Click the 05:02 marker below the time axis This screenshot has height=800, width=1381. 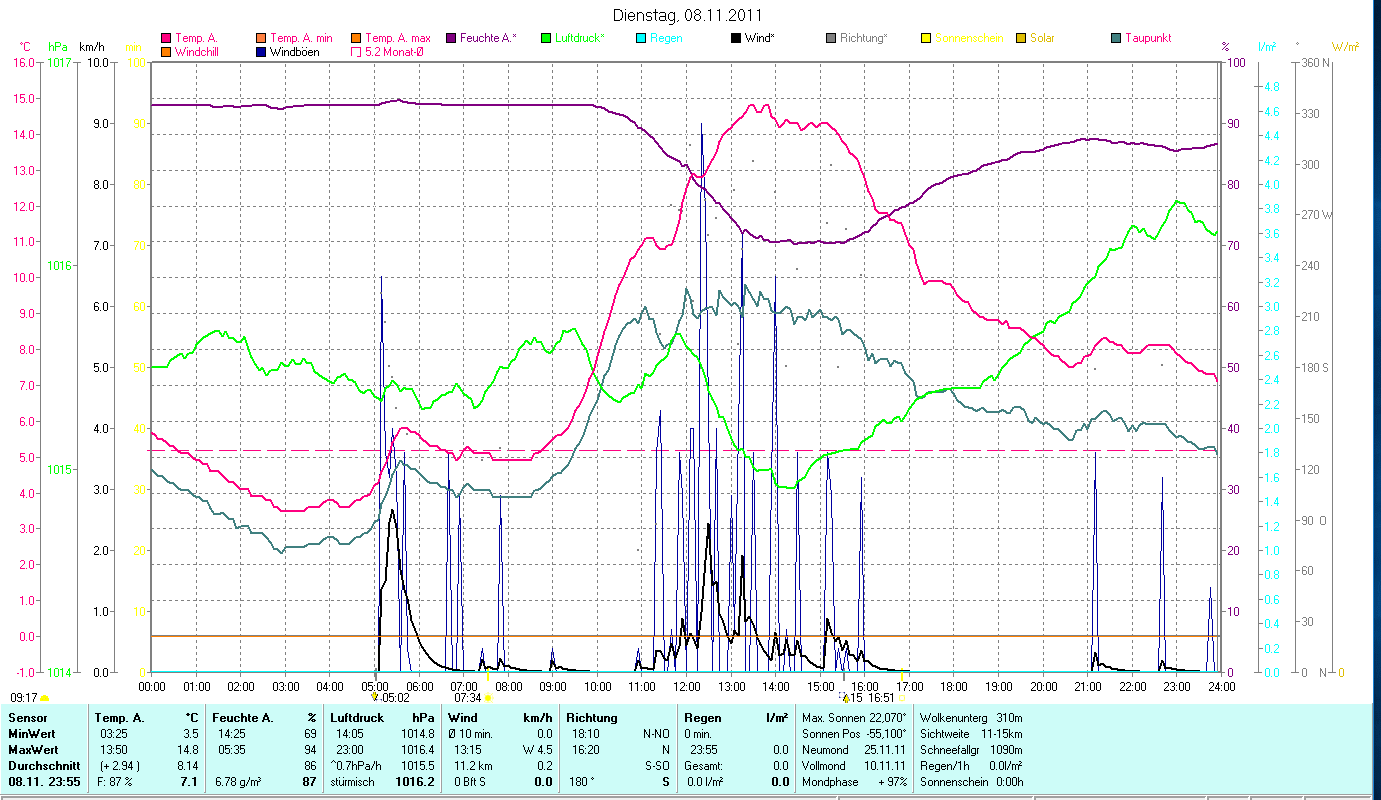pos(396,698)
